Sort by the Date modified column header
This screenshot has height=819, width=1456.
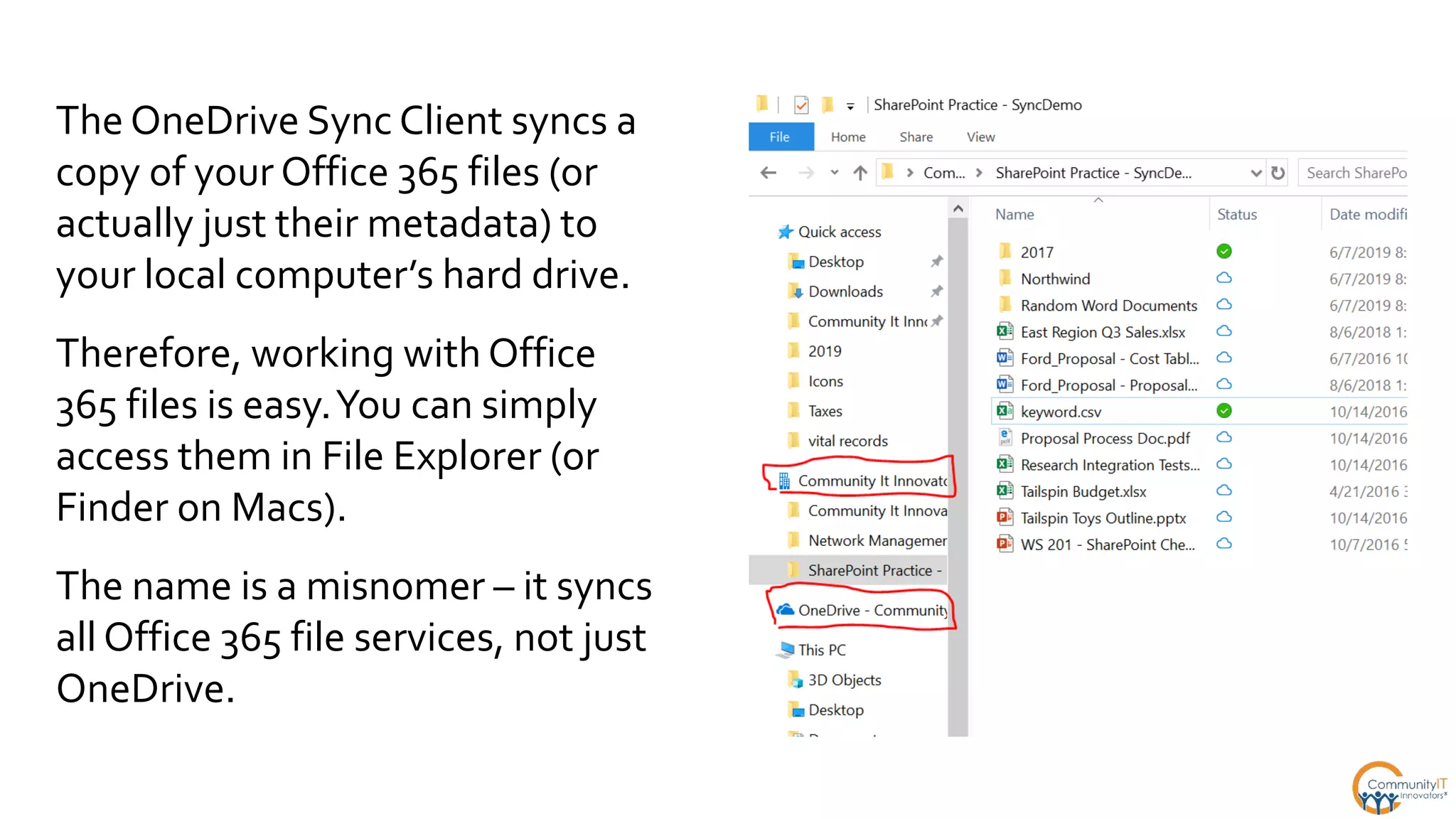pyautogui.click(x=1368, y=214)
